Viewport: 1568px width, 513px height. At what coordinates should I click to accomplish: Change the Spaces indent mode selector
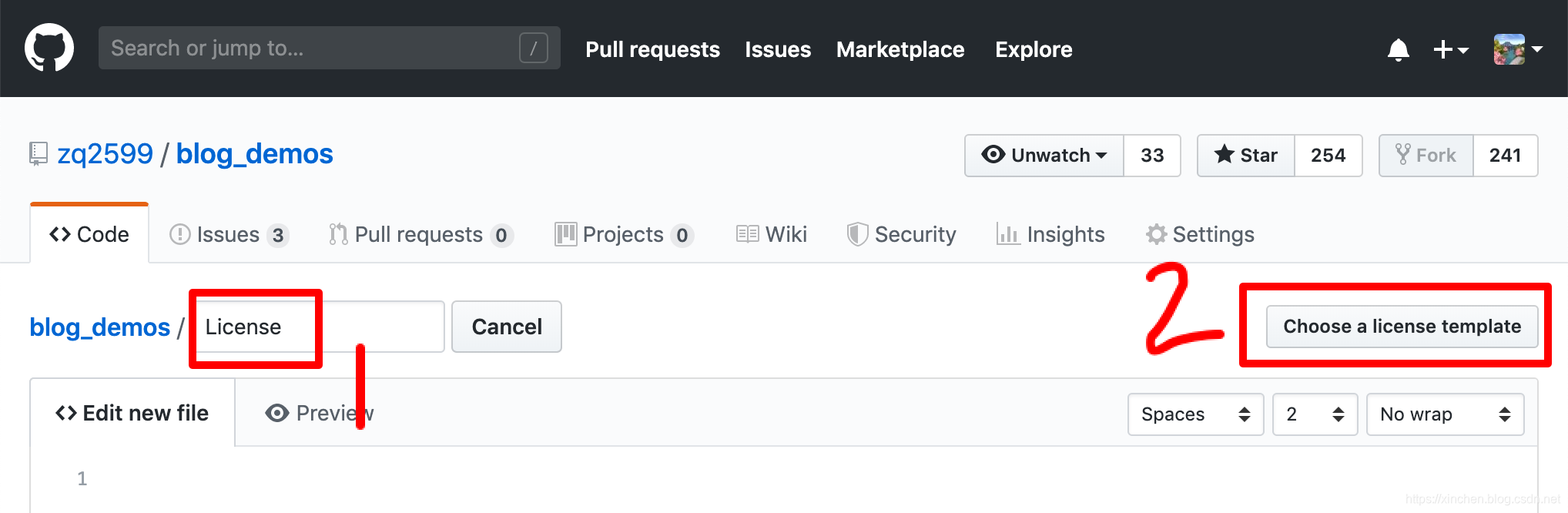point(1195,414)
